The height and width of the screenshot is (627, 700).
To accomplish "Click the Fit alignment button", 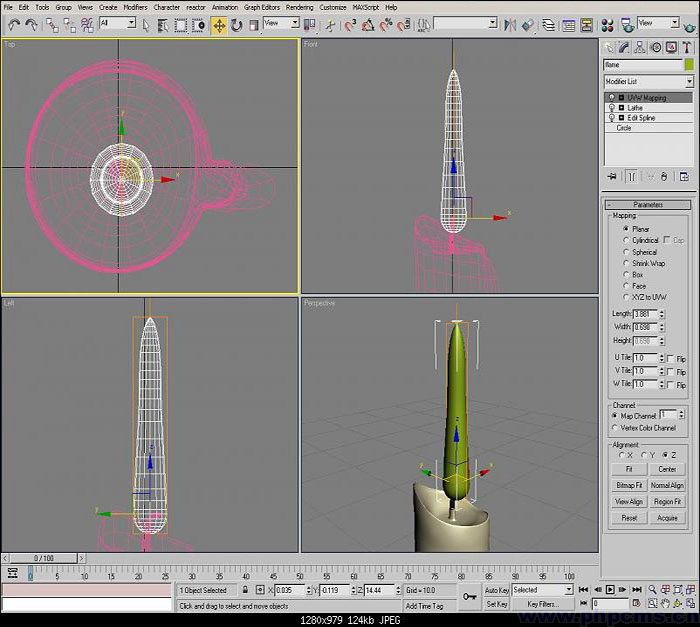I will click(629, 469).
